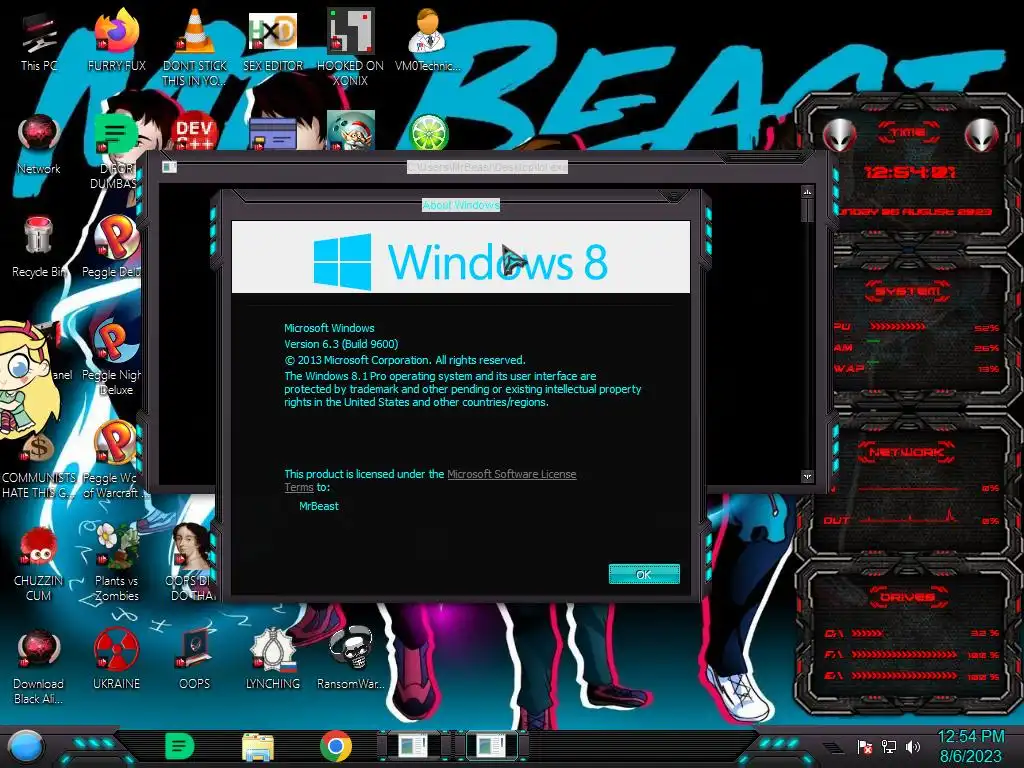Click the right alien head on TIME gadget
Screen dimensions: 1024x768
(982, 136)
